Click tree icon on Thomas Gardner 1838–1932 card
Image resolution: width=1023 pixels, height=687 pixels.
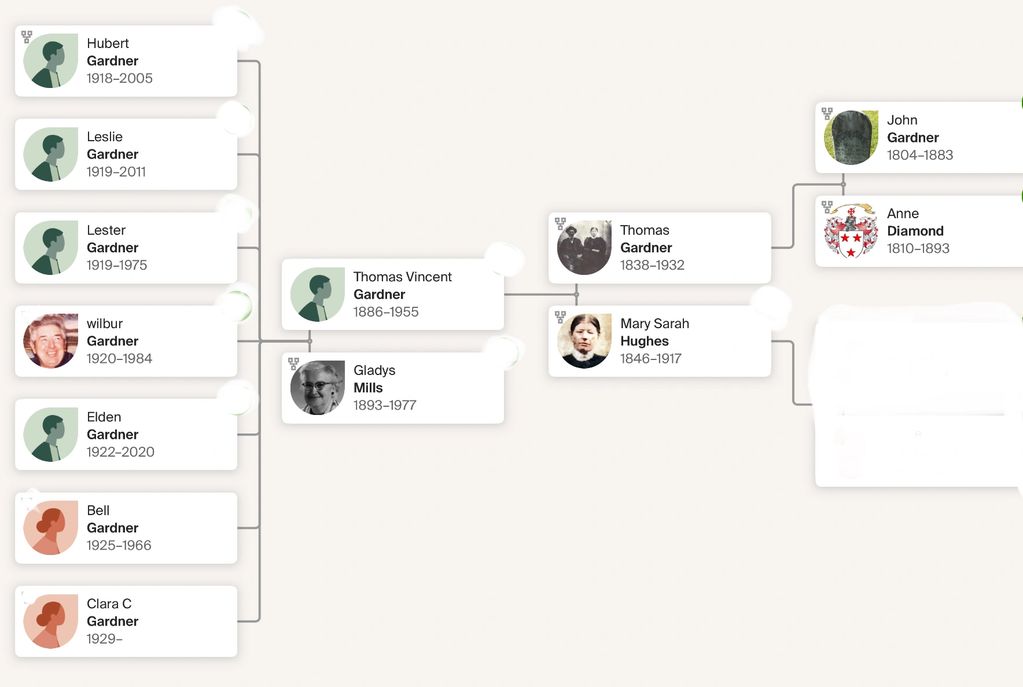pyautogui.click(x=561, y=224)
